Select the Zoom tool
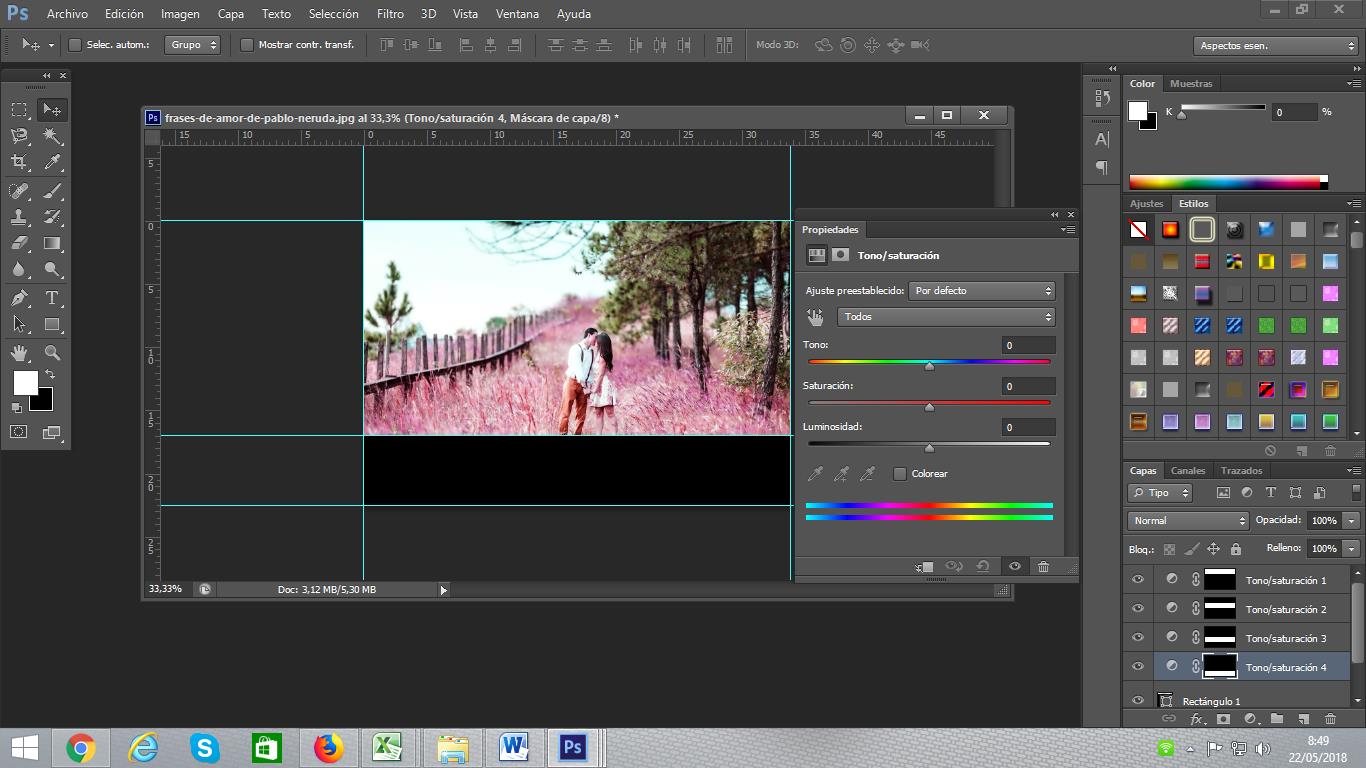This screenshot has height=768, width=1366. (52, 353)
